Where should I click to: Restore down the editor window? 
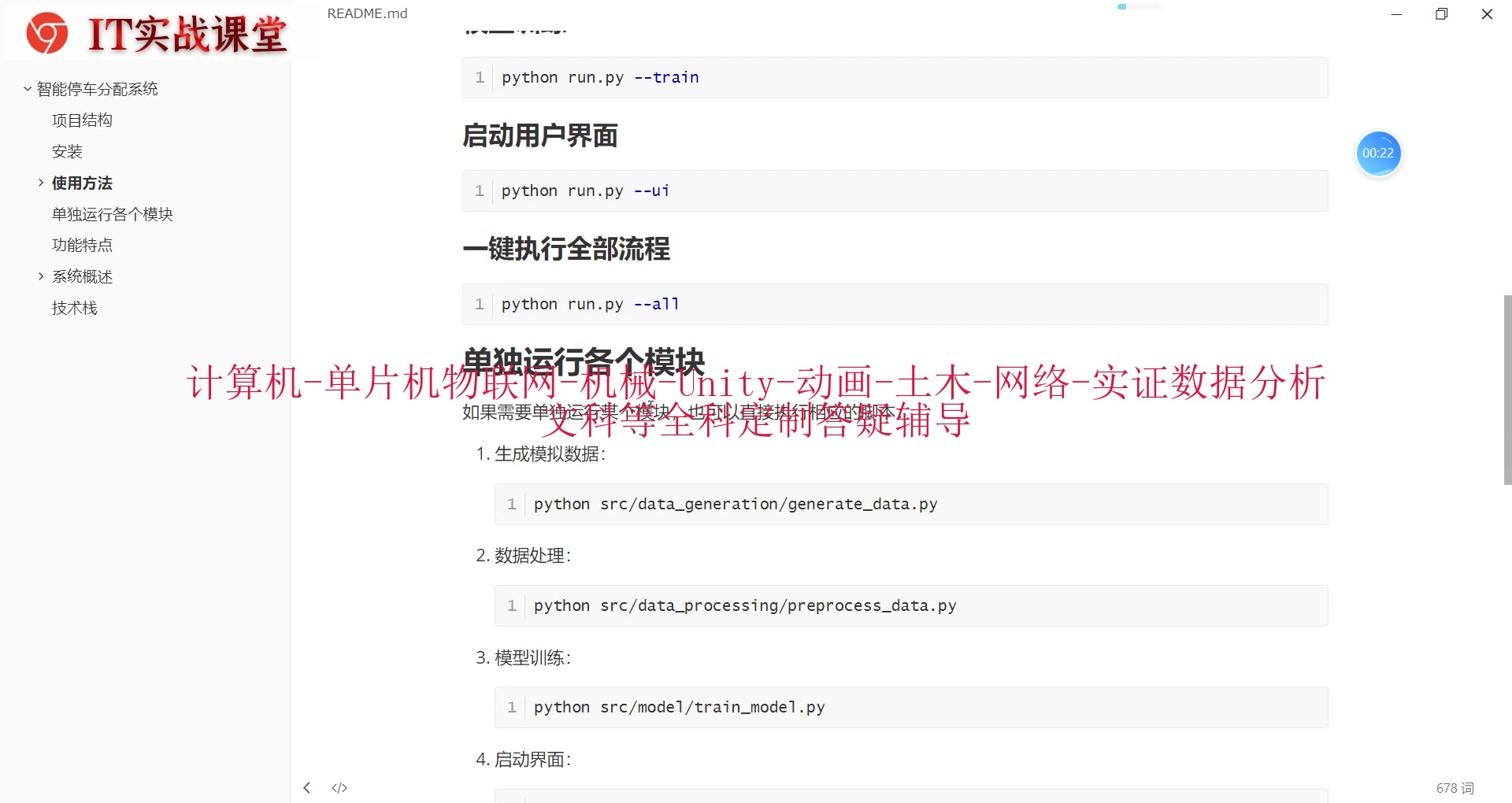pyautogui.click(x=1442, y=14)
